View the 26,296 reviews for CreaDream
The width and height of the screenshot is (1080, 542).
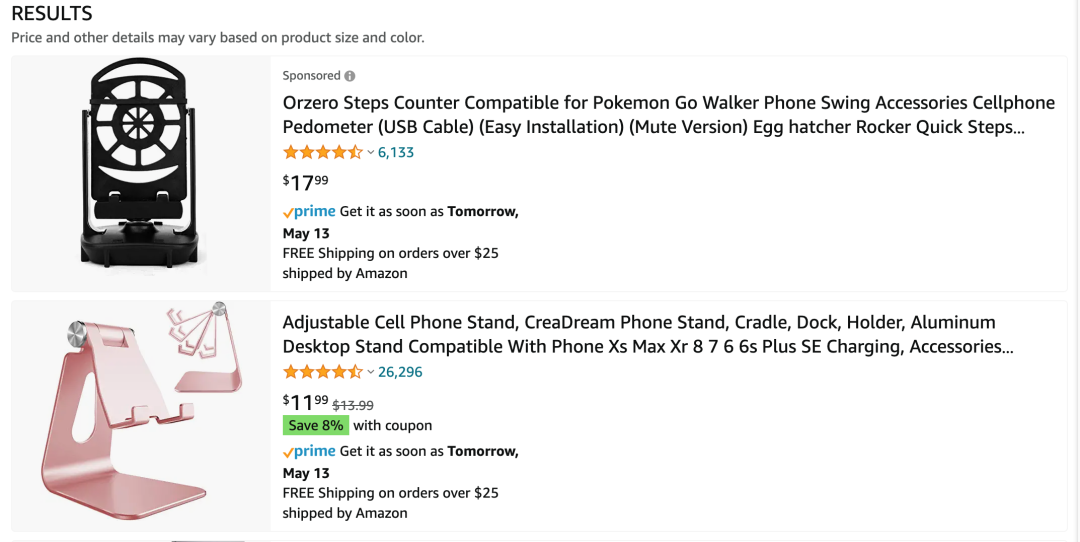[400, 372]
